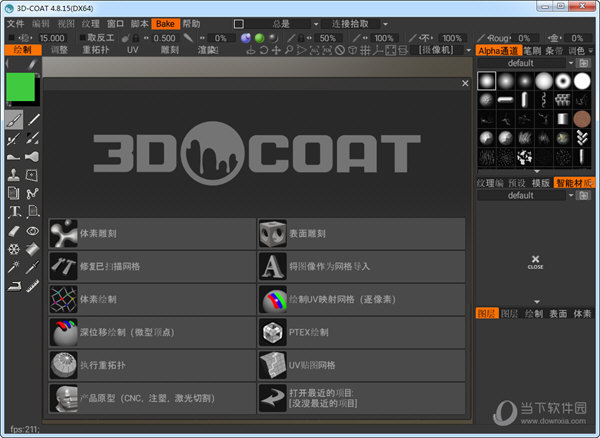Viewport: 600px width, 438px height.
Task: Start PTEX painting (PTEX绘制)
Action: point(362,332)
